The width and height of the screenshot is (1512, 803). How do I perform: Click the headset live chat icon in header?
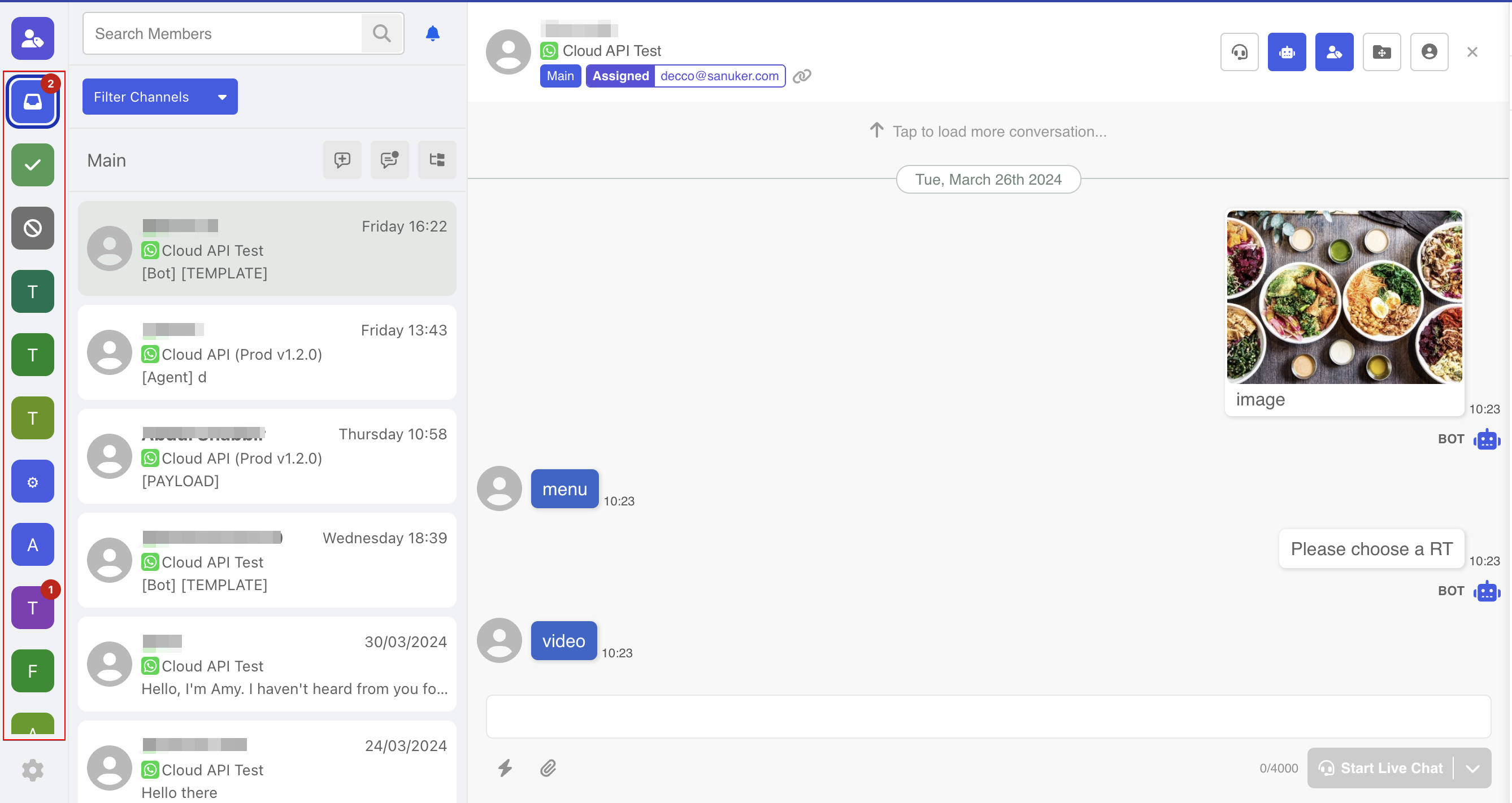[x=1239, y=52]
